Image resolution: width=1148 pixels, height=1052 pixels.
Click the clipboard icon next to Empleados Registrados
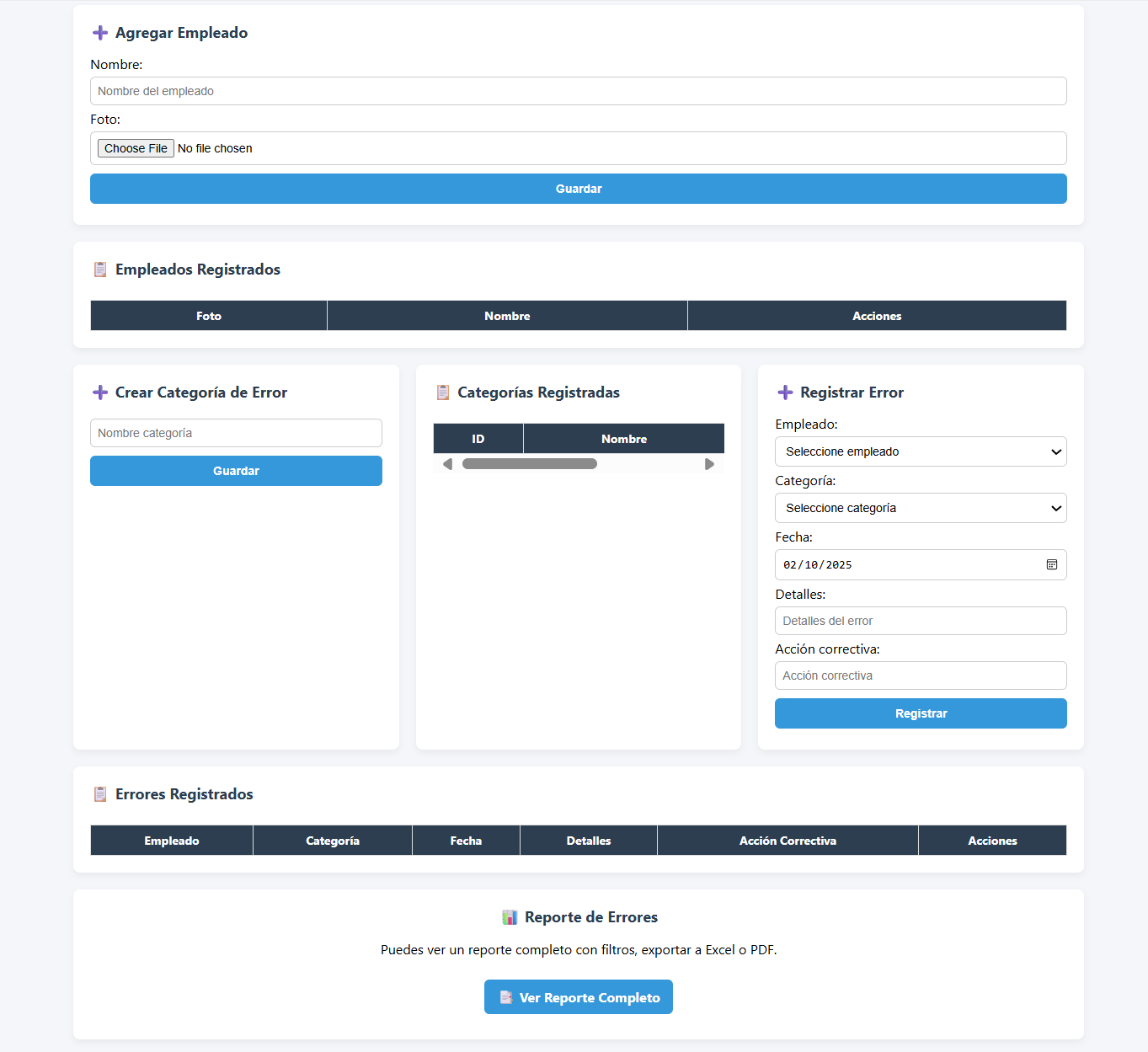[x=100, y=270]
